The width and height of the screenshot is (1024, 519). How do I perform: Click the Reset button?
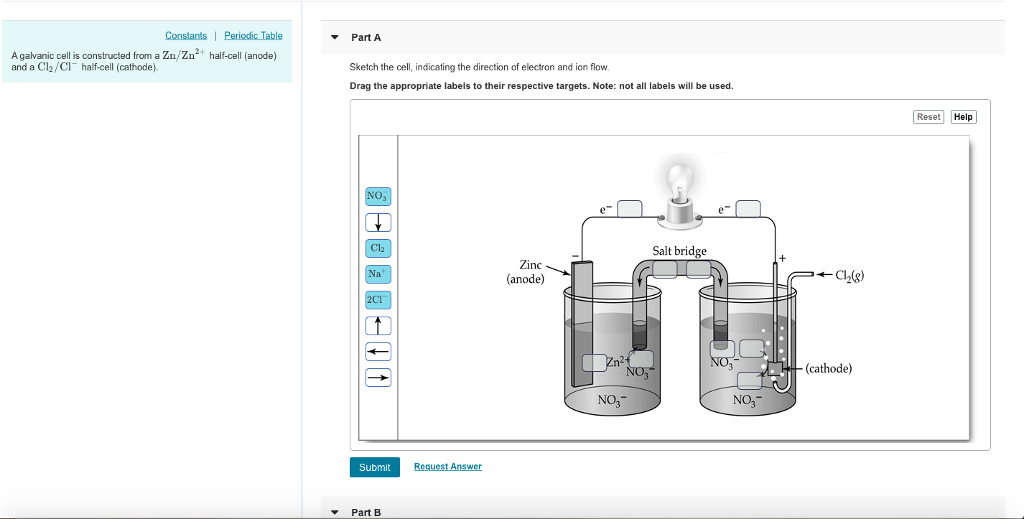pyautogui.click(x=928, y=117)
